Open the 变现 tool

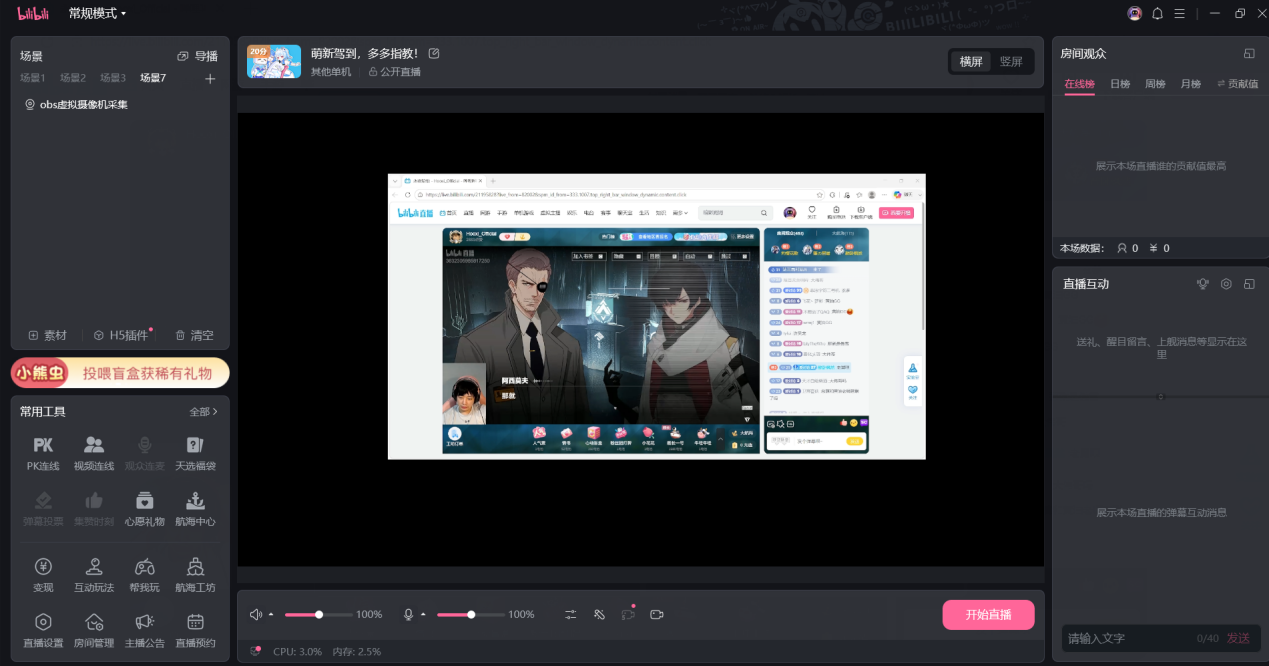coord(43,575)
